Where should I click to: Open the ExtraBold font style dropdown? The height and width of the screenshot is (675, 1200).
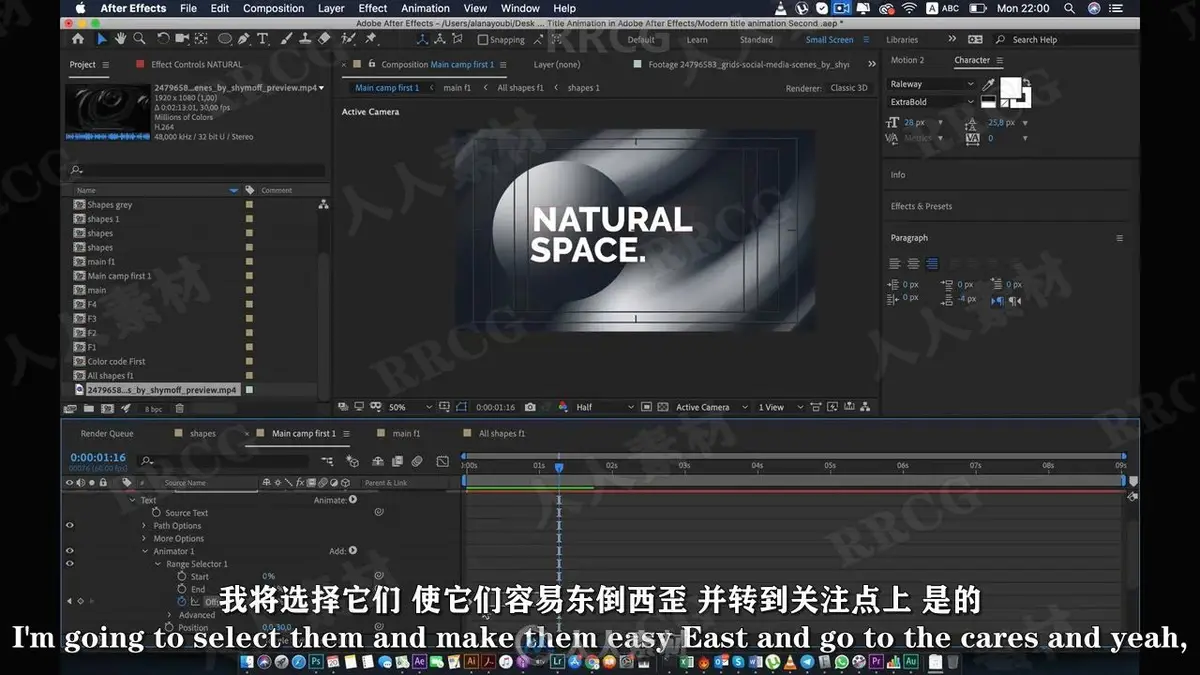931,102
